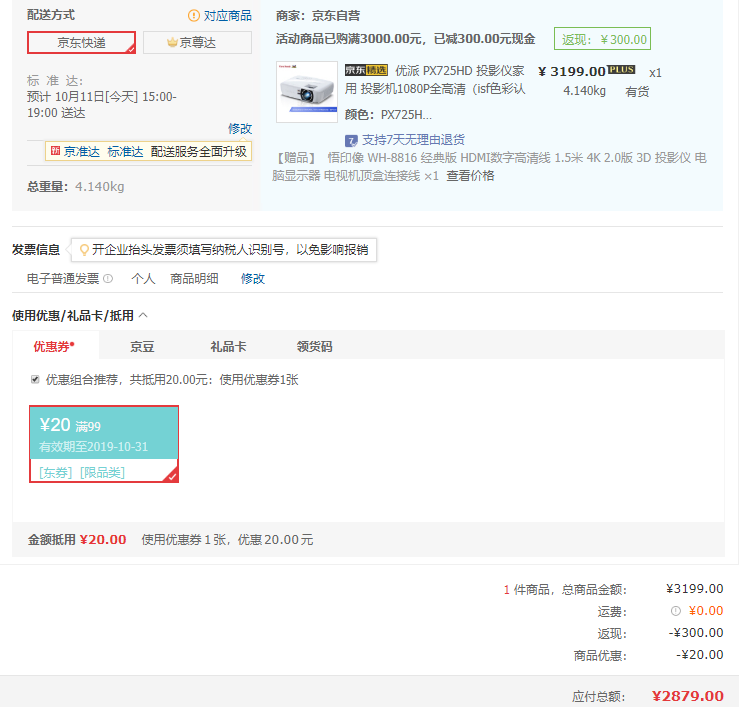
Task: Click the crown icon on 京尊达 option
Action: coord(172,43)
